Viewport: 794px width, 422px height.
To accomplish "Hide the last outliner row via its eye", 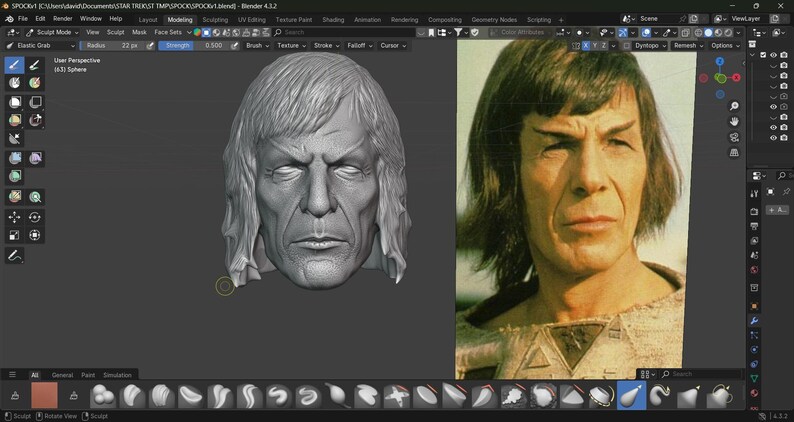I will [x=773, y=138].
